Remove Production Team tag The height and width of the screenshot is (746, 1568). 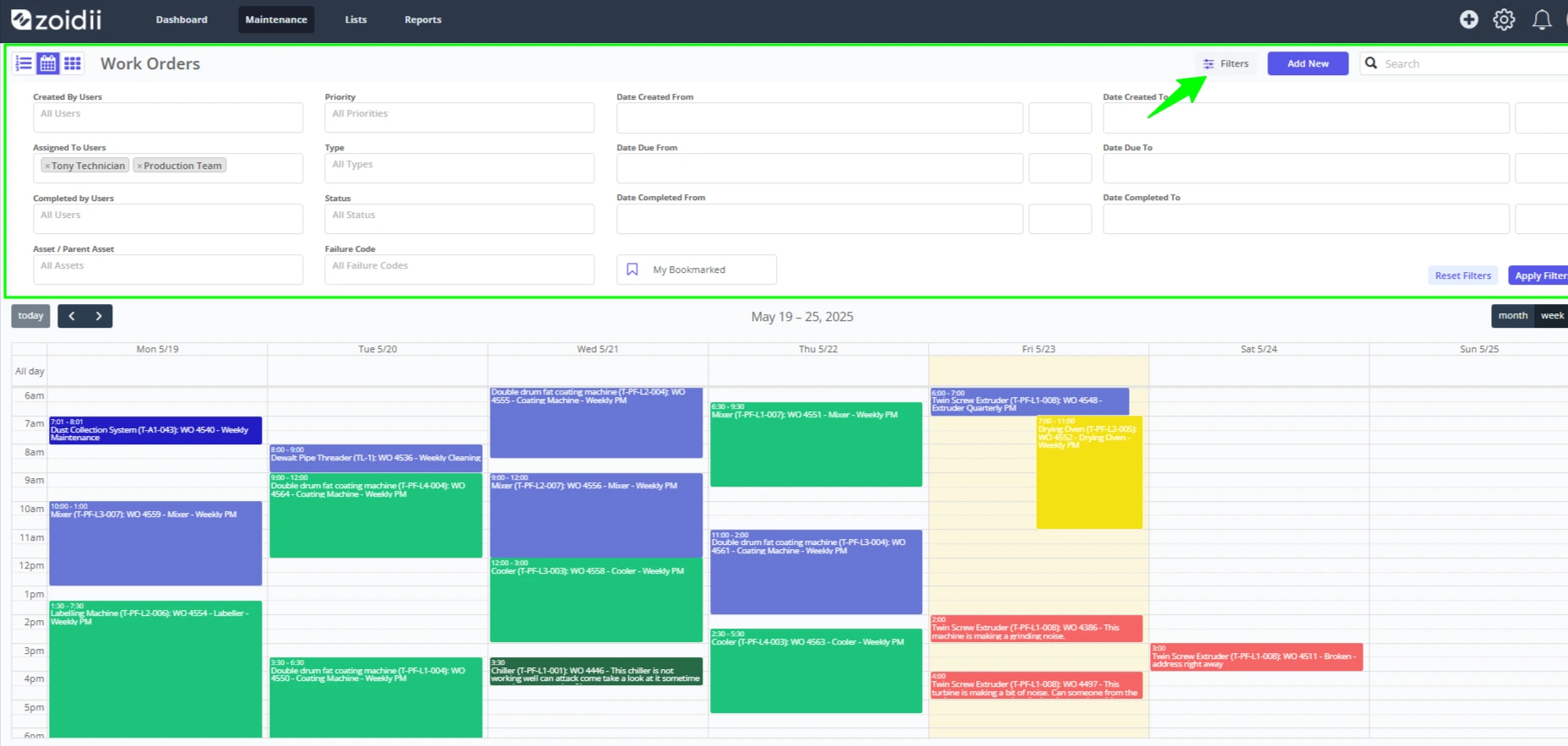(x=139, y=166)
